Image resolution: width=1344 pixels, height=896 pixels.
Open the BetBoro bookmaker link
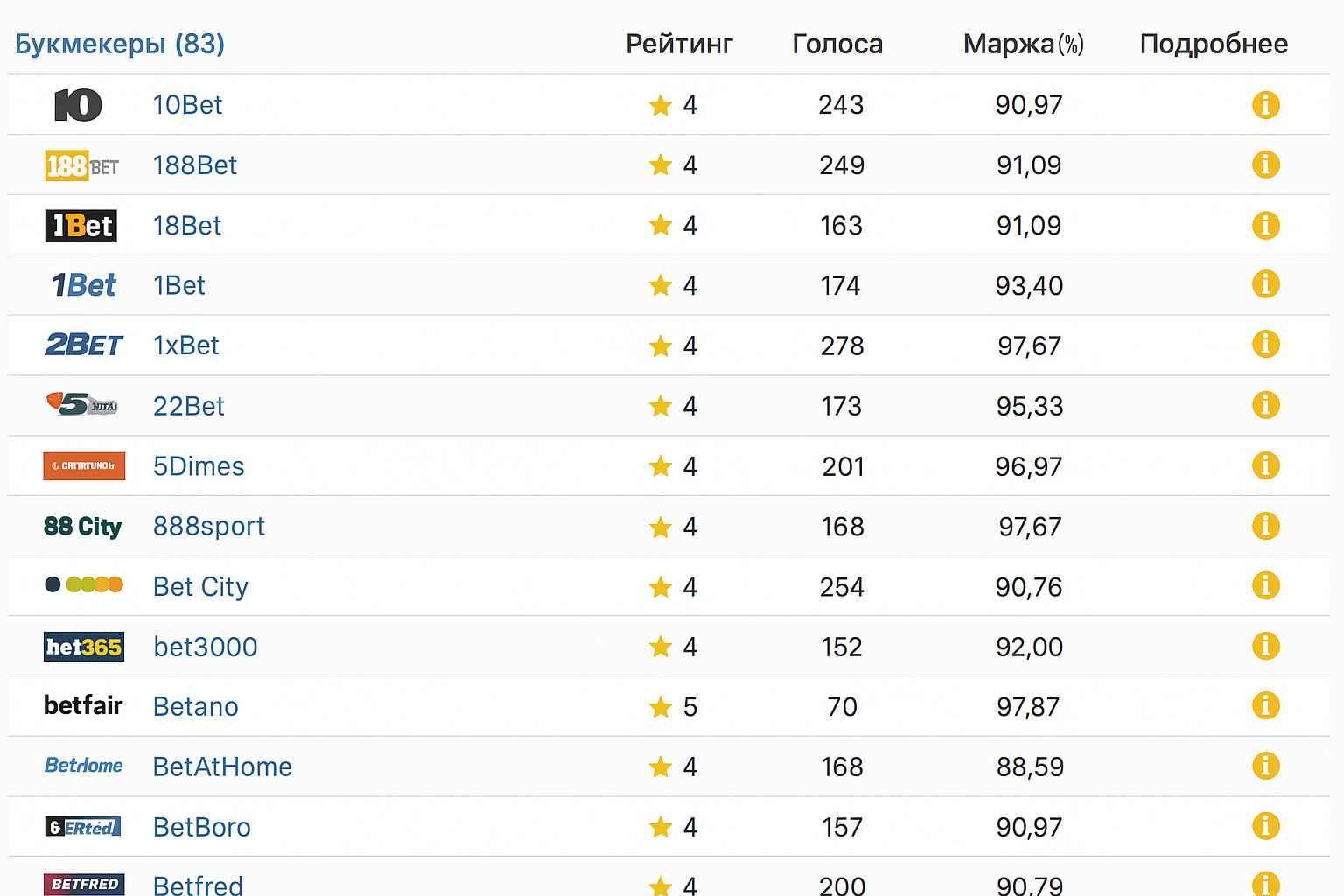pyautogui.click(x=202, y=827)
